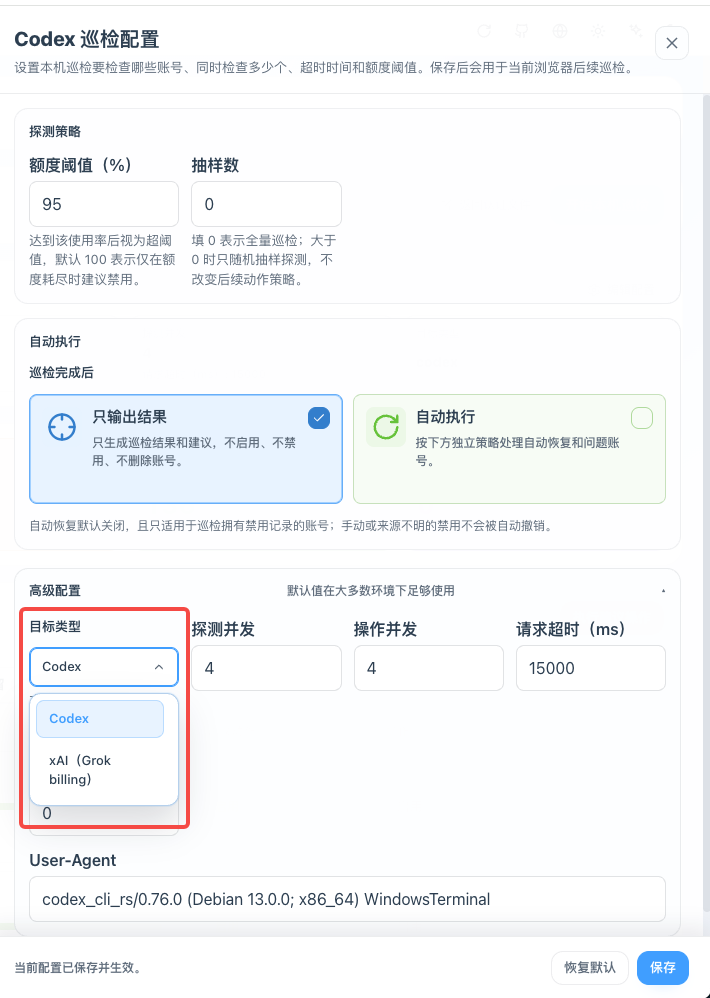Screen dimensions: 710x998
Task: Choose xAI (Grok billing) option
Action: [x=100, y=770]
